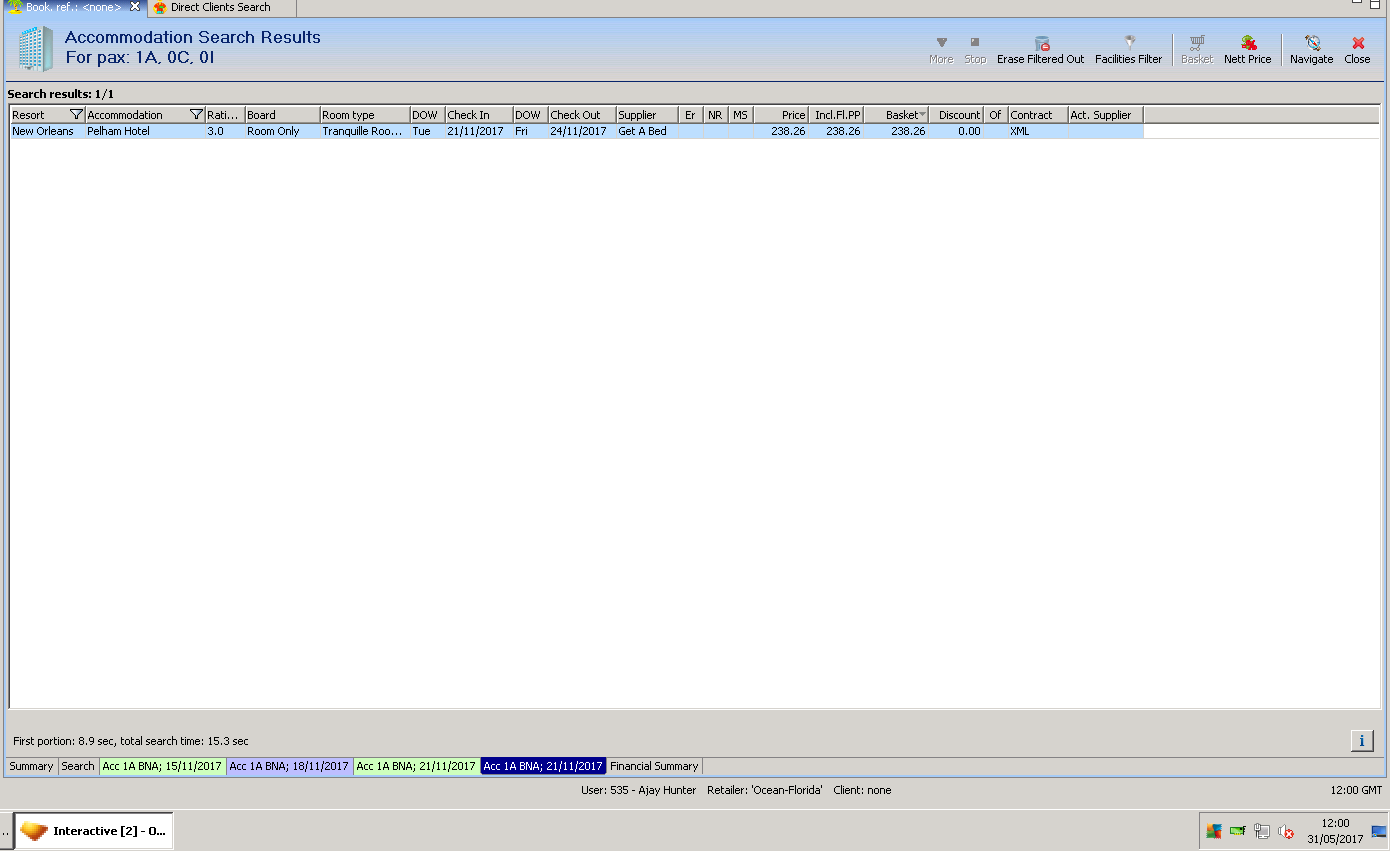The height and width of the screenshot is (851, 1390).
Task: Switch to the Direct Clients Search tab
Action: [x=219, y=7]
